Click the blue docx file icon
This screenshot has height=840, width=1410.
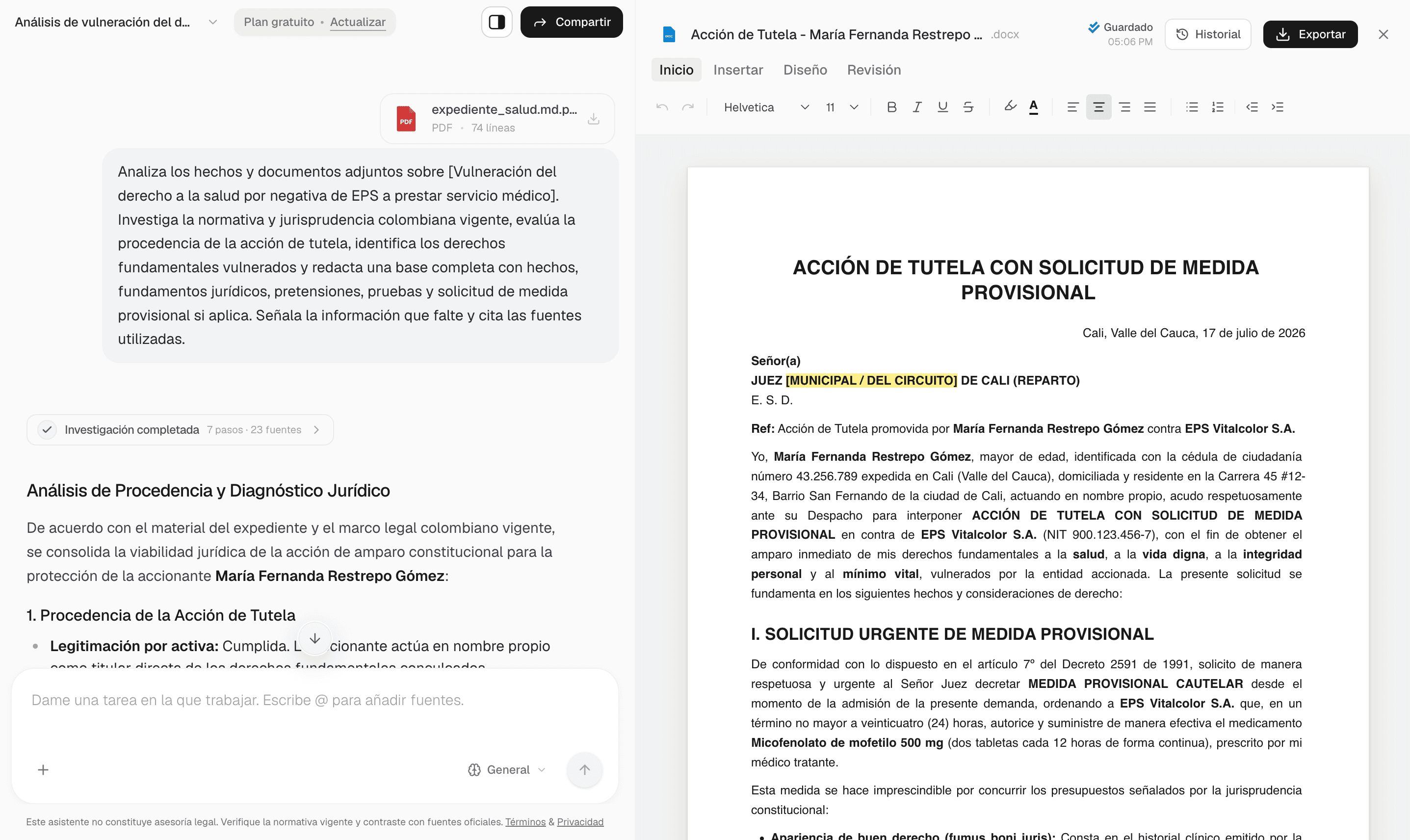point(669,34)
